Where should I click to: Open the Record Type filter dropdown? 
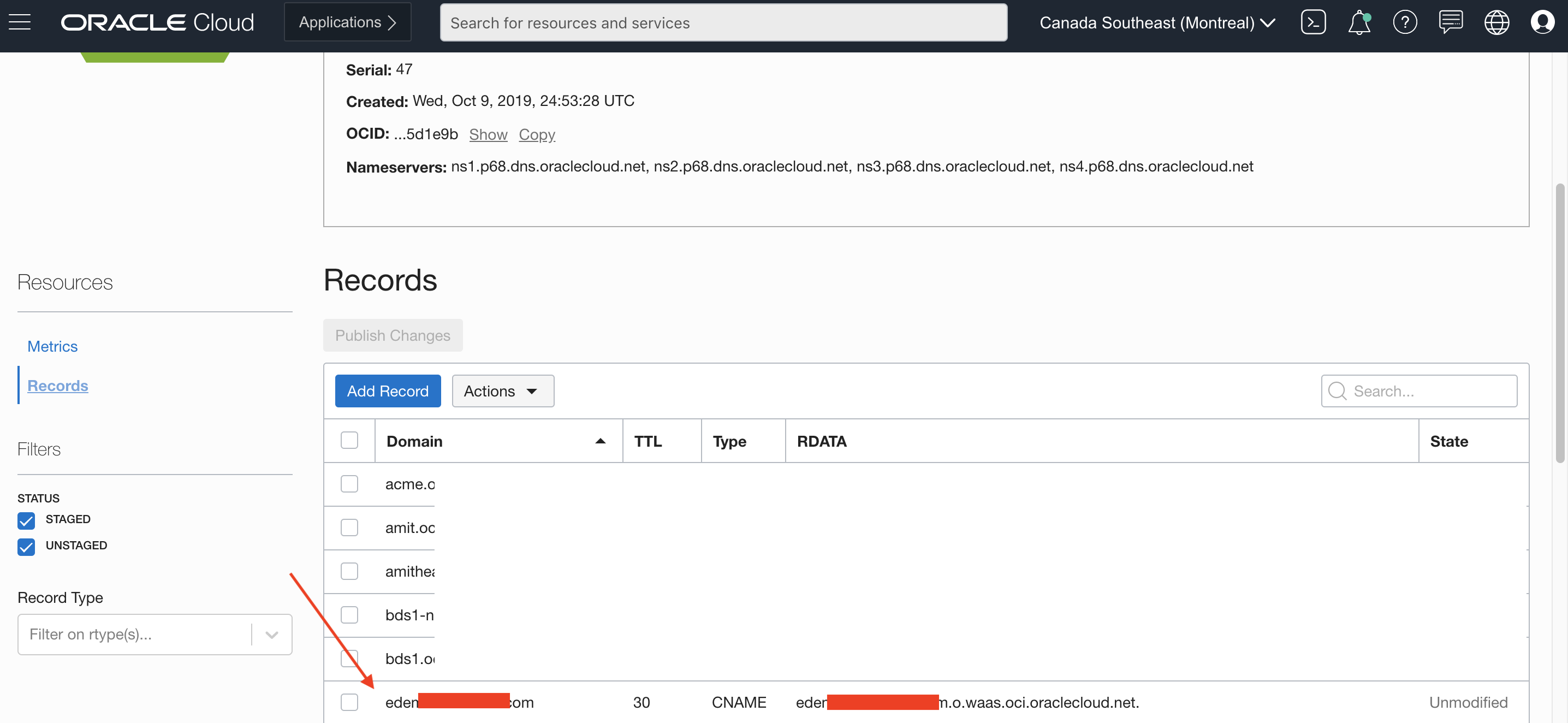(x=271, y=634)
